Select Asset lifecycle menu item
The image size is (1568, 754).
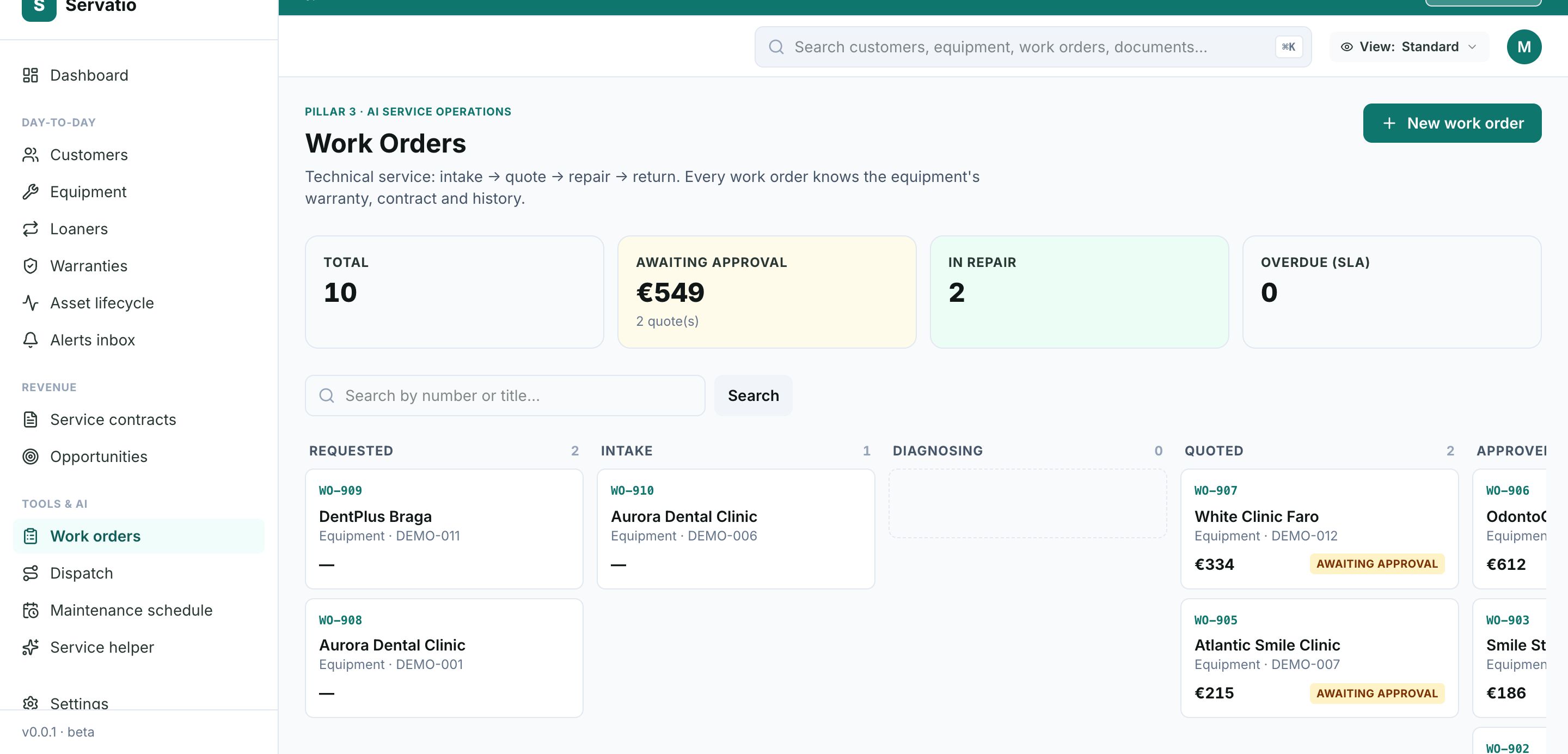(139, 303)
